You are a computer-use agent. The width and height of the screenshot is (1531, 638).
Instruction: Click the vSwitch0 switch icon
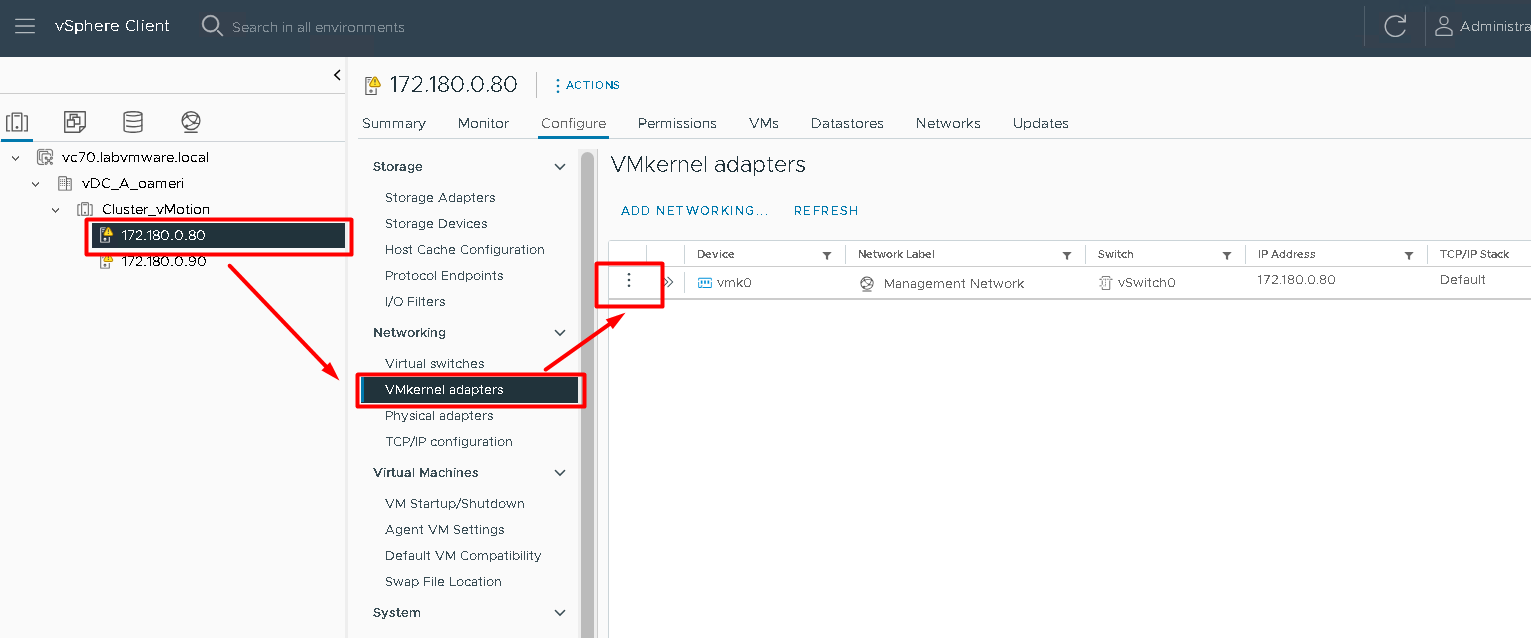1105,283
